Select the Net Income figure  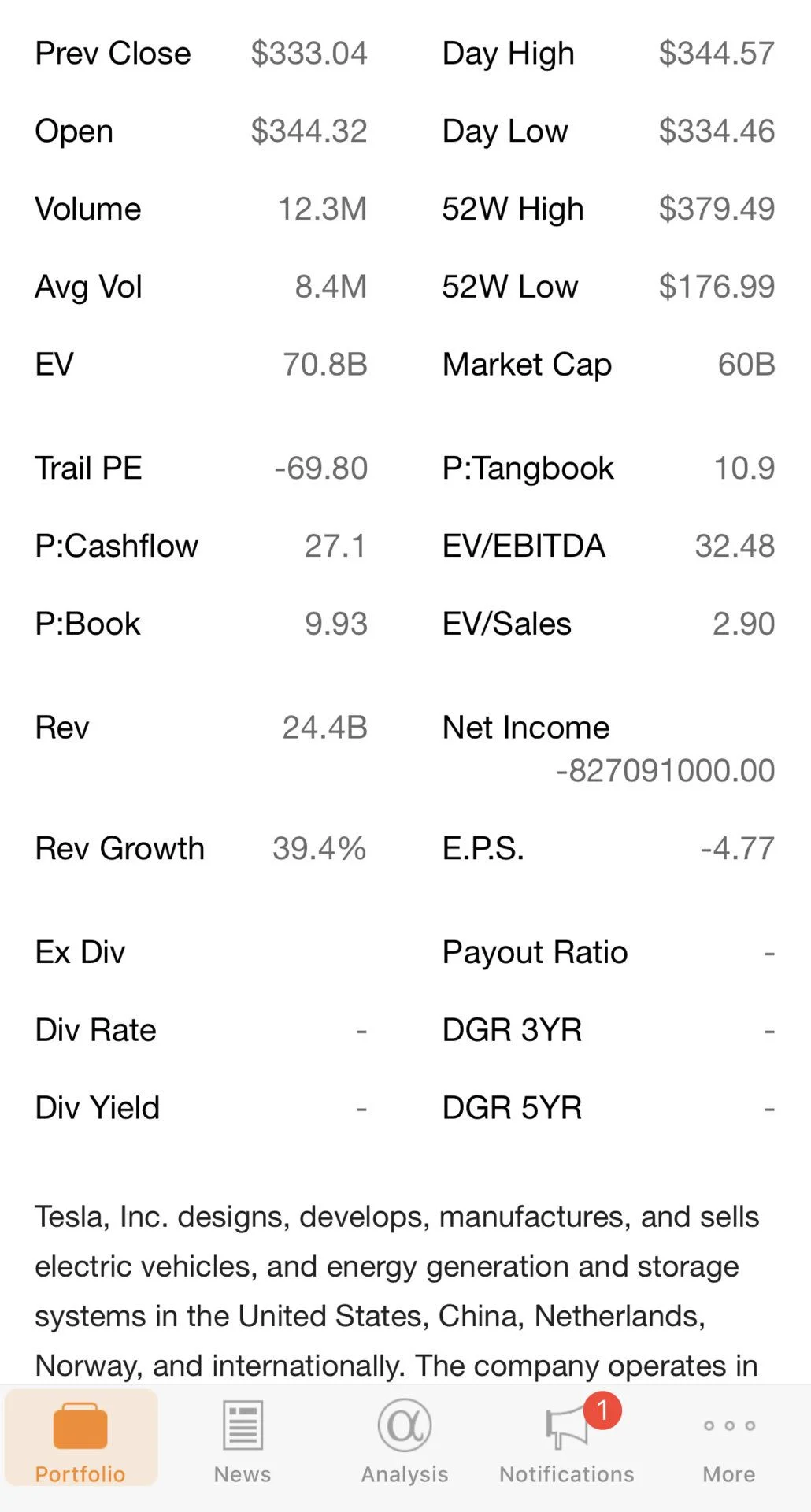click(x=665, y=771)
